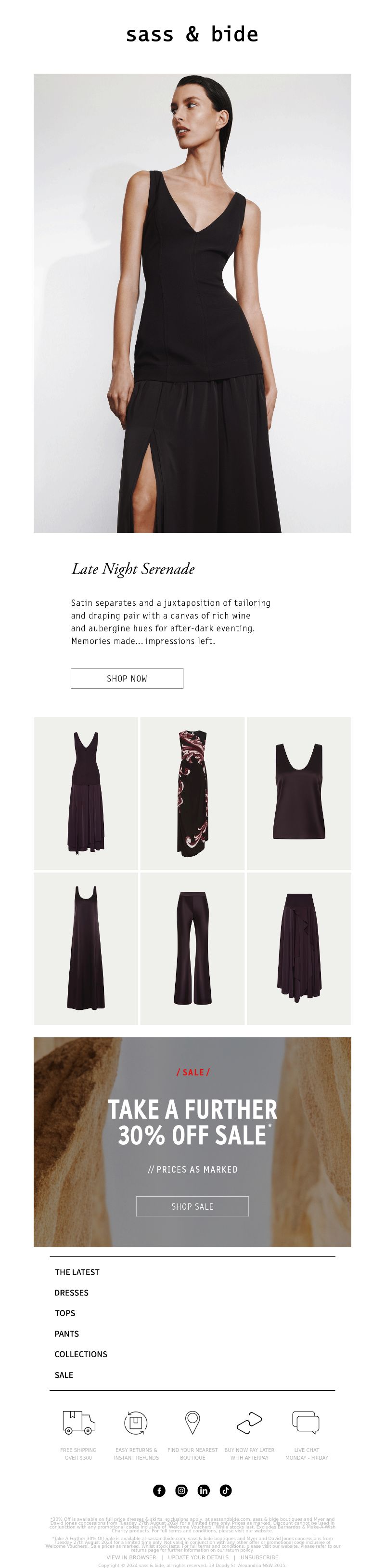The image size is (385, 1568).
Task: Open the flared satin pants thumbnail
Action: coord(192,948)
